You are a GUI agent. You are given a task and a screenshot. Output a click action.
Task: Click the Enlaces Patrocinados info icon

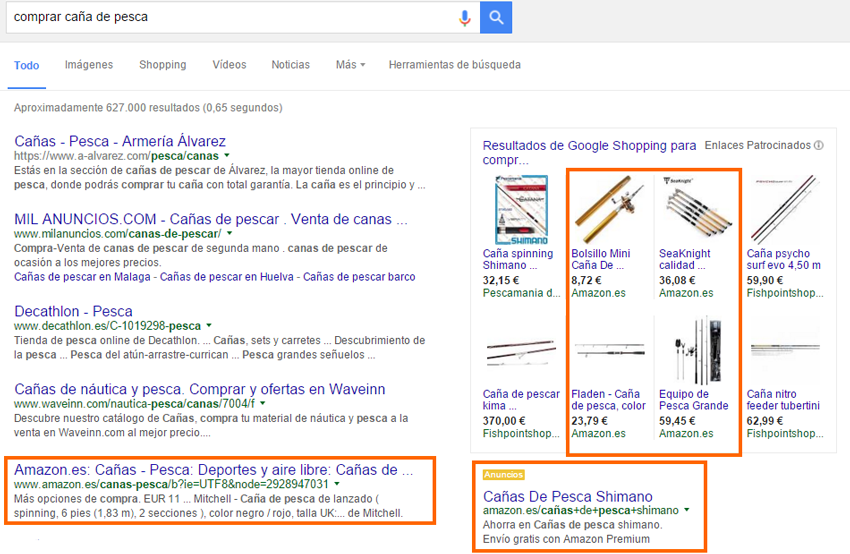click(819, 145)
